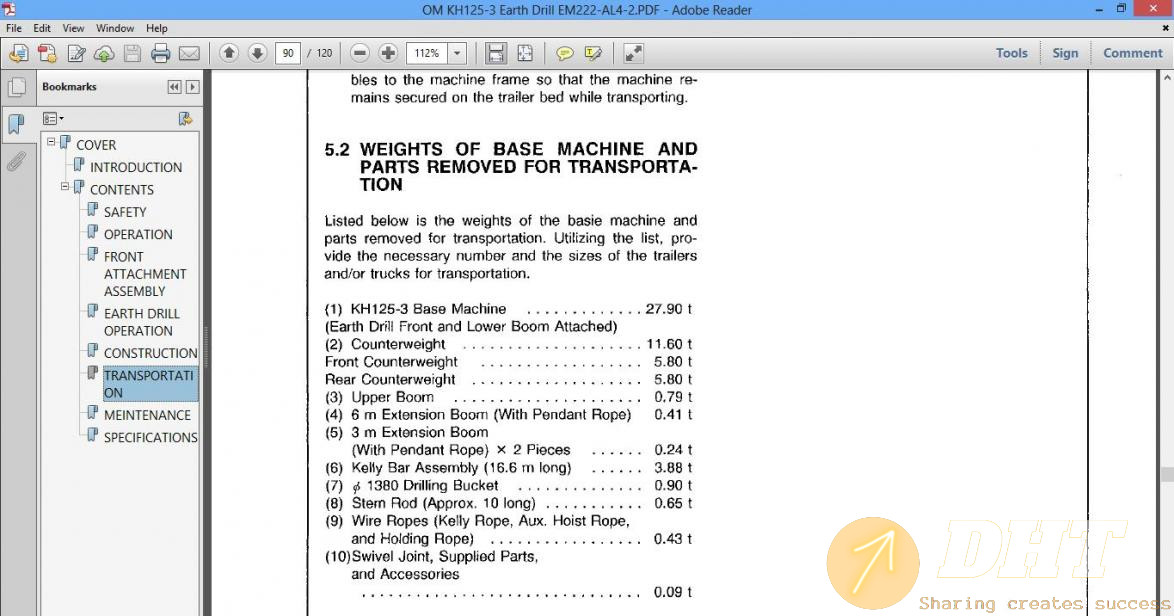Open the zoom level dropdown arrow

[457, 53]
